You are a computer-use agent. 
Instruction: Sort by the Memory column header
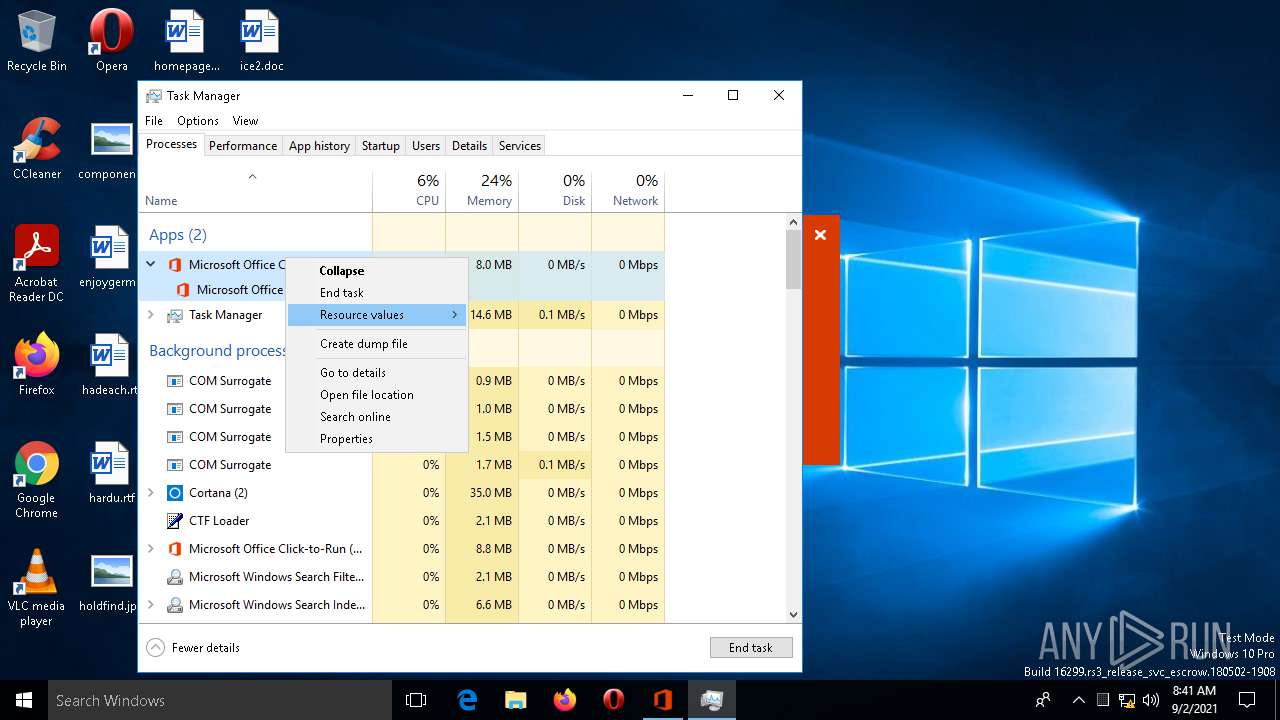click(482, 190)
